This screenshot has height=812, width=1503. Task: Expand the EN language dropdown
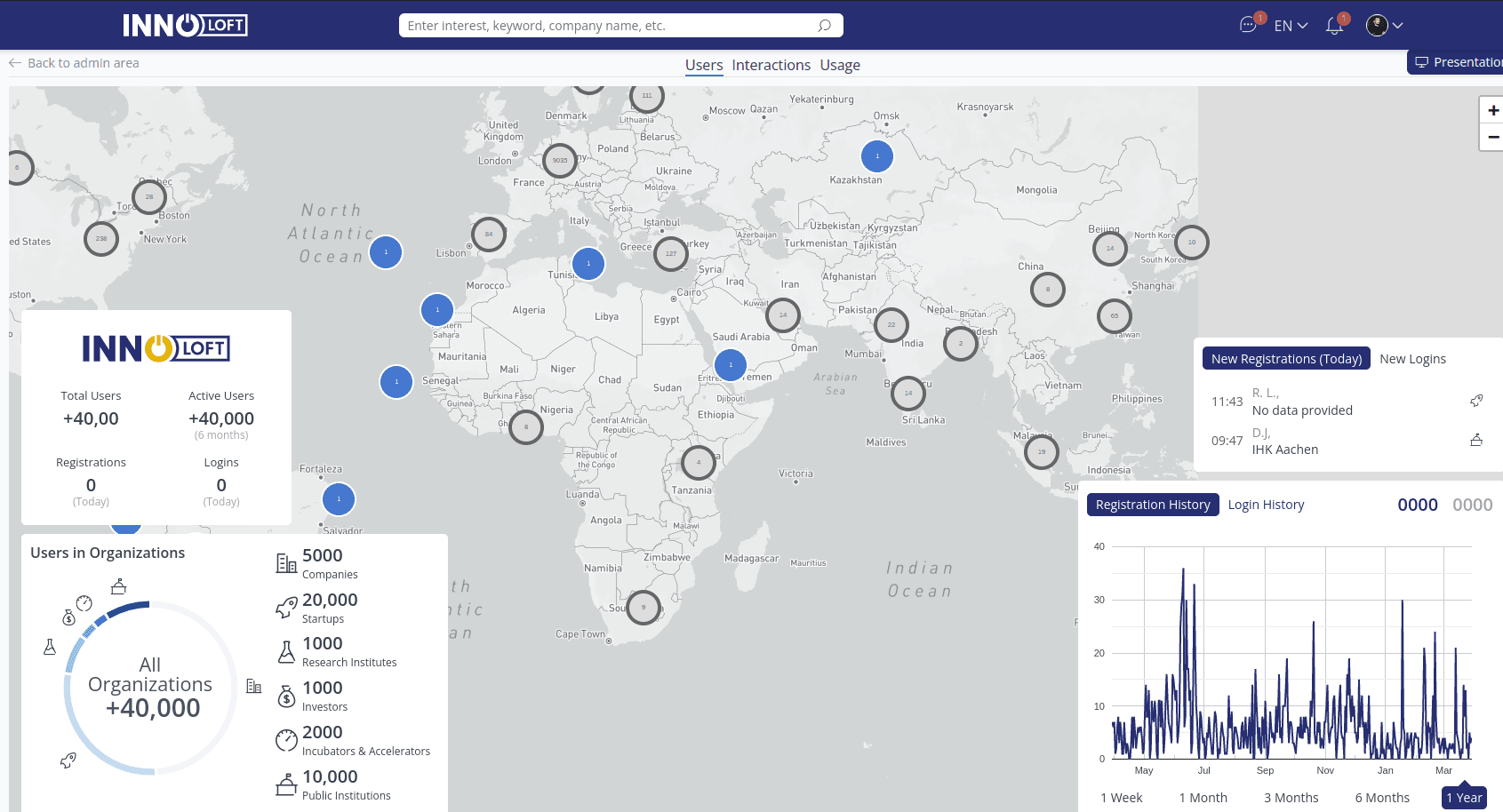click(x=1291, y=26)
